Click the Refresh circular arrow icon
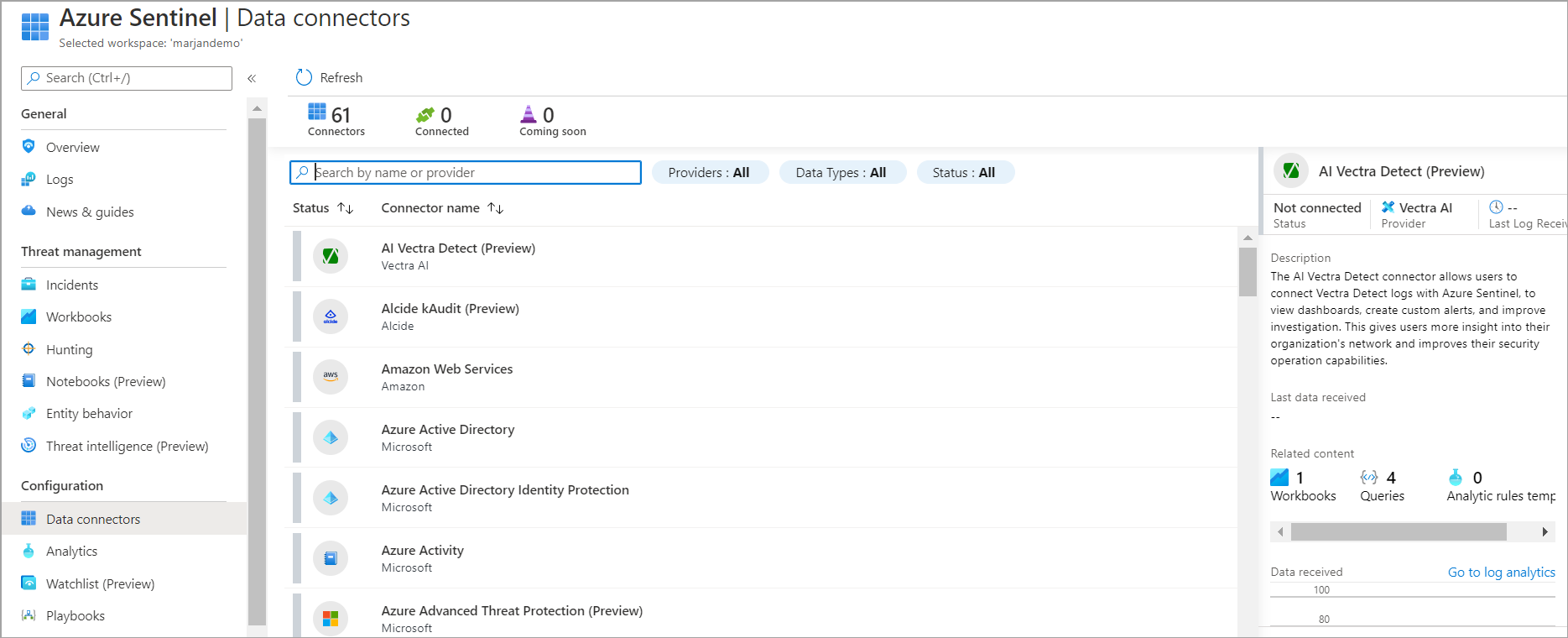1568x638 pixels. tap(304, 77)
